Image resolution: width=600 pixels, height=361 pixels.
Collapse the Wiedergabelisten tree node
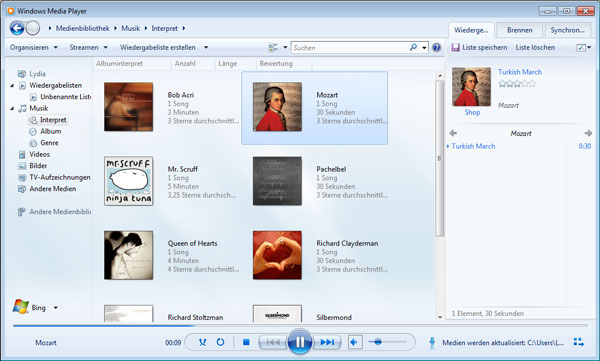[12, 85]
